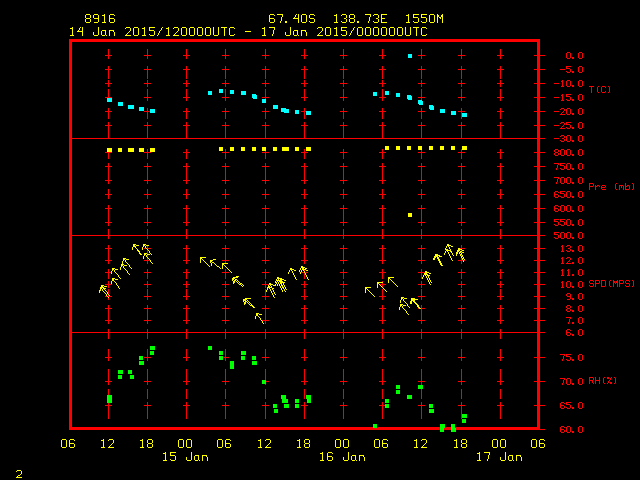Click the "T(C)" temperature axis label
The image size is (640, 480).
point(600,89)
